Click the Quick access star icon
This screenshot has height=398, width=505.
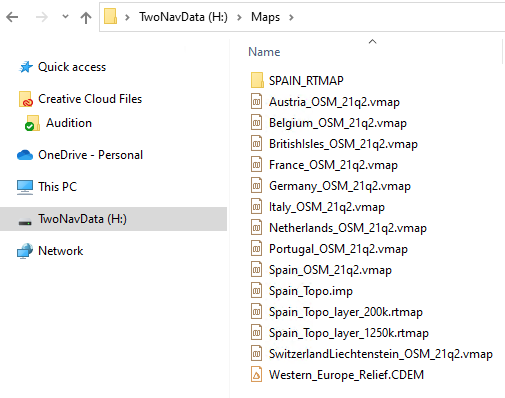pyautogui.click(x=26, y=67)
